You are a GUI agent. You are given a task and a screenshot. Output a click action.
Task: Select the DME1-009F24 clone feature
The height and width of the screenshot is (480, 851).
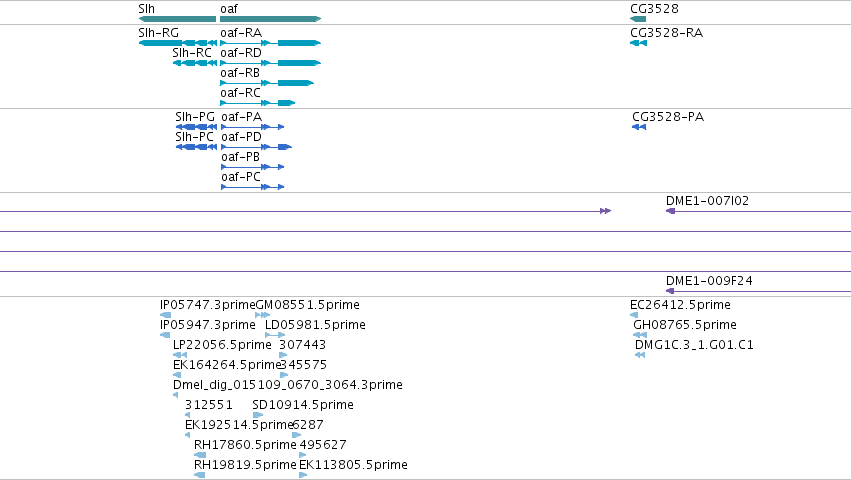758,291
